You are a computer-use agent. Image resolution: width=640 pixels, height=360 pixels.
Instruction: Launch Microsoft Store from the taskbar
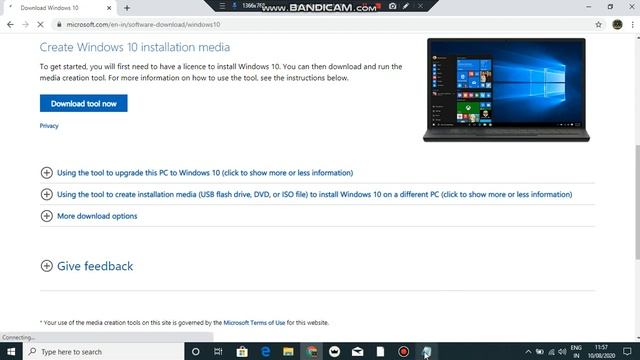(x=242, y=351)
